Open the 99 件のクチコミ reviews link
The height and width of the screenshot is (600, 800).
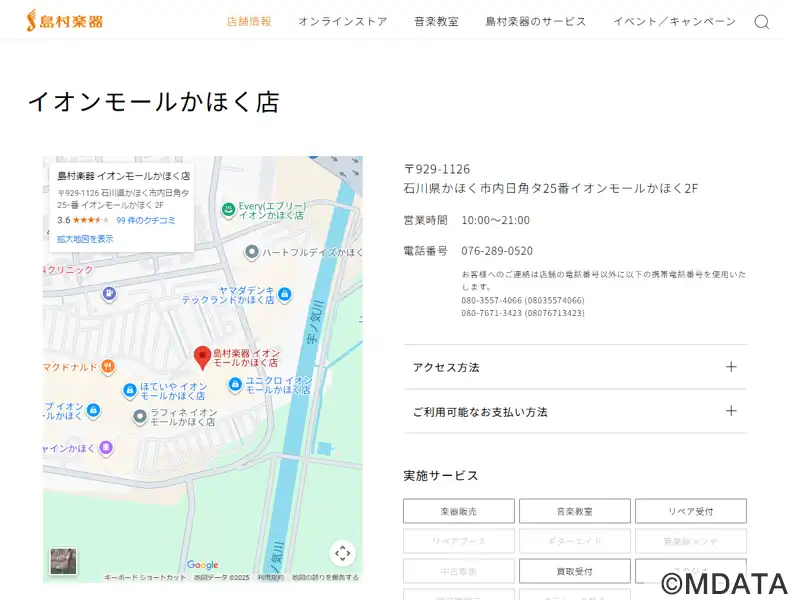coord(146,220)
